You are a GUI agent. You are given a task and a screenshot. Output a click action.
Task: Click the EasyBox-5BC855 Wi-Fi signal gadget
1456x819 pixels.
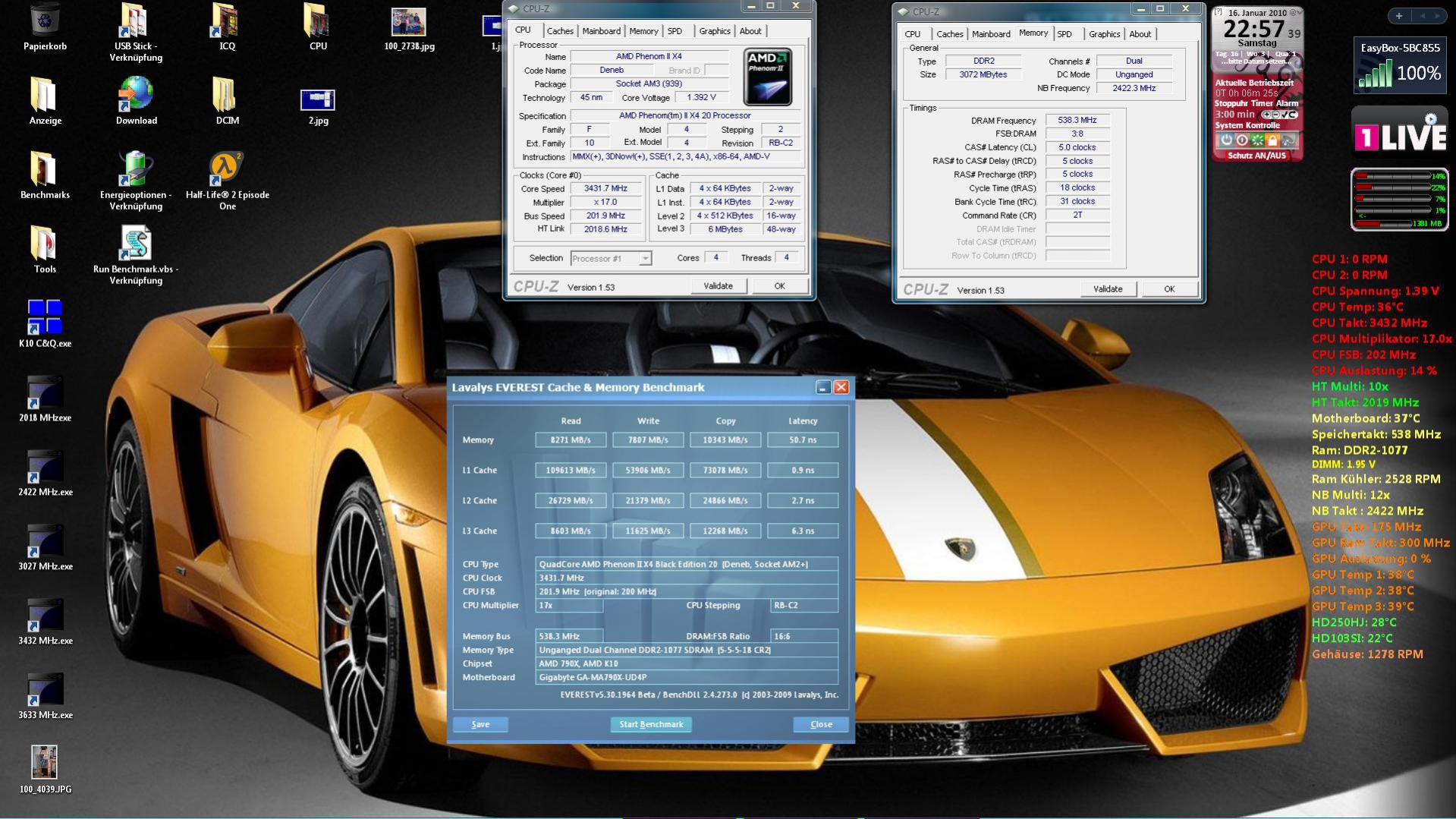coord(1400,65)
